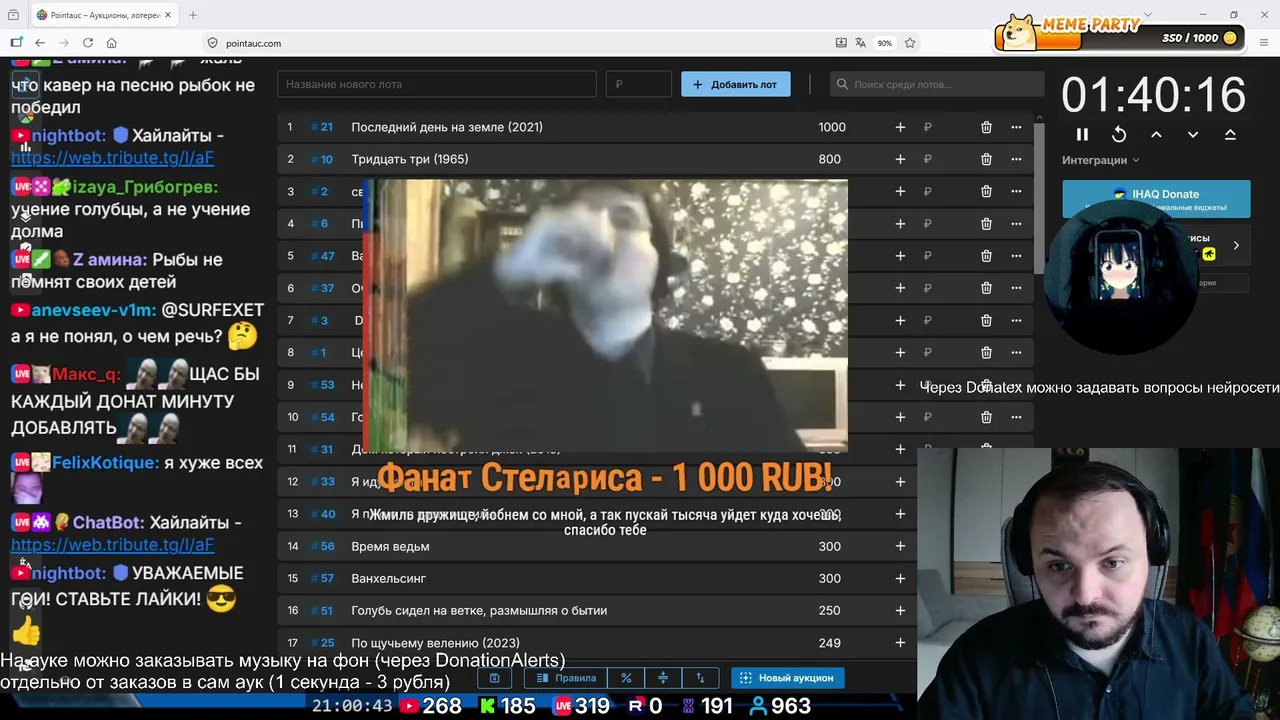Add amount to lot Последний день на земле
This screenshot has height=720, width=1280.
[900, 127]
